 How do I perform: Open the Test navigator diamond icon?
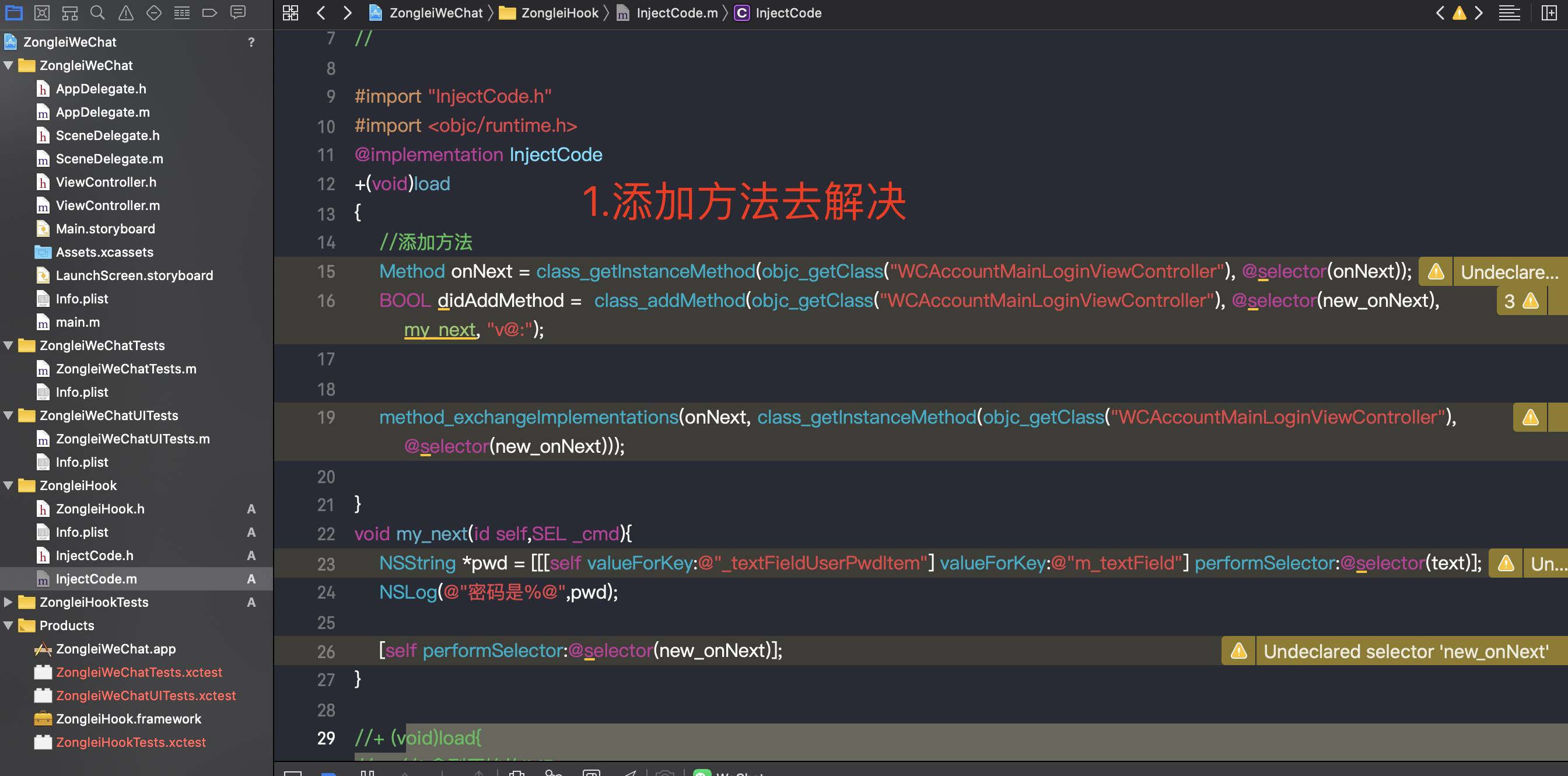[x=154, y=12]
